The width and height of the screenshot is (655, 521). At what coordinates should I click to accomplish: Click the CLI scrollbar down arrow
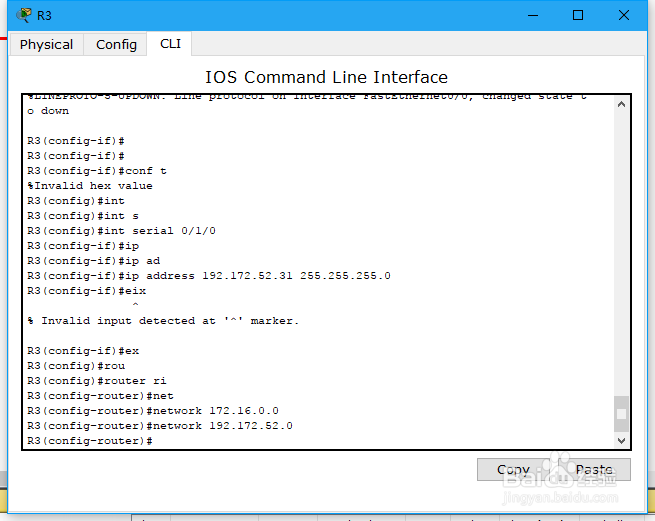(x=622, y=440)
